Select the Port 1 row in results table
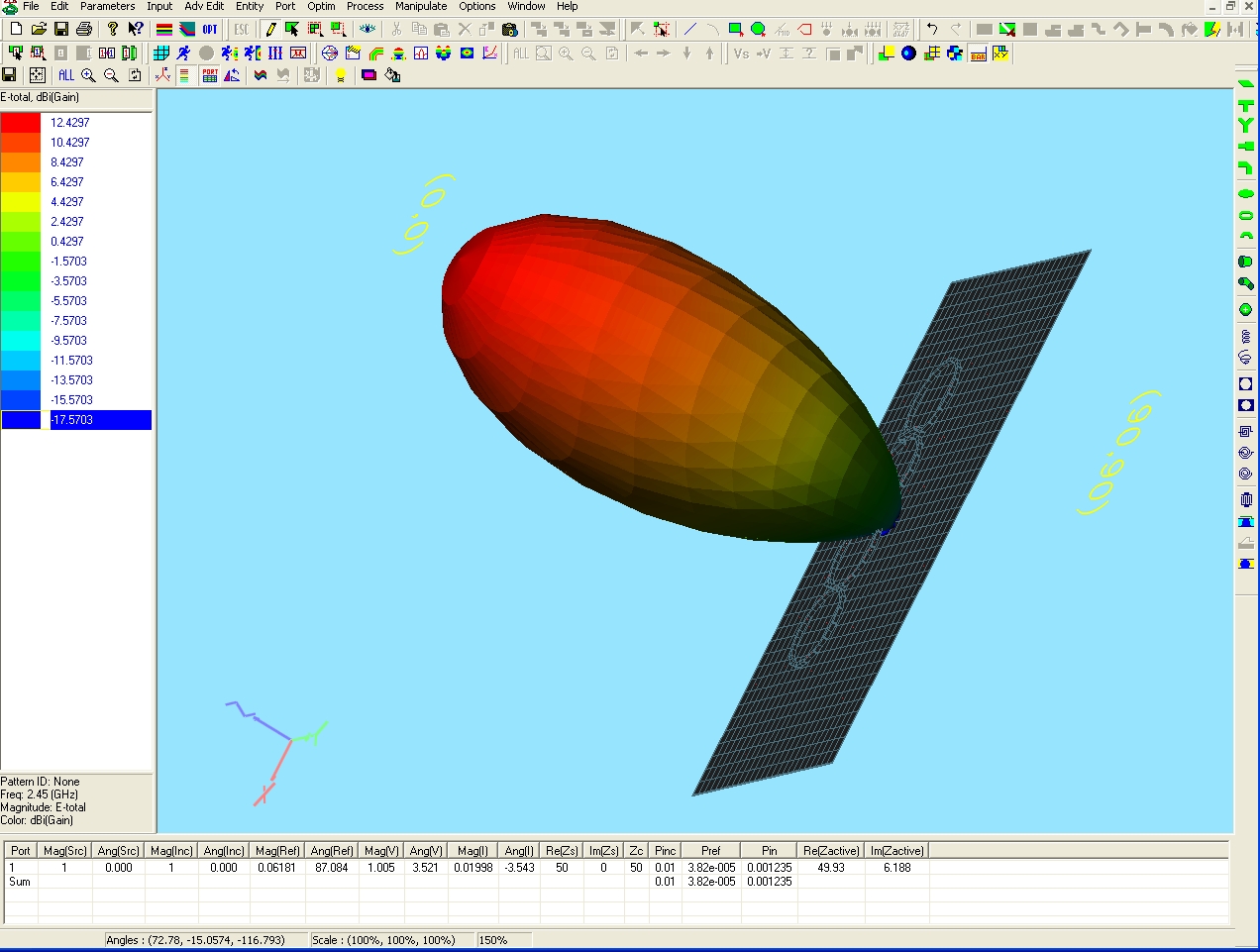Screen dimensions: 1260x952 tap(20, 868)
